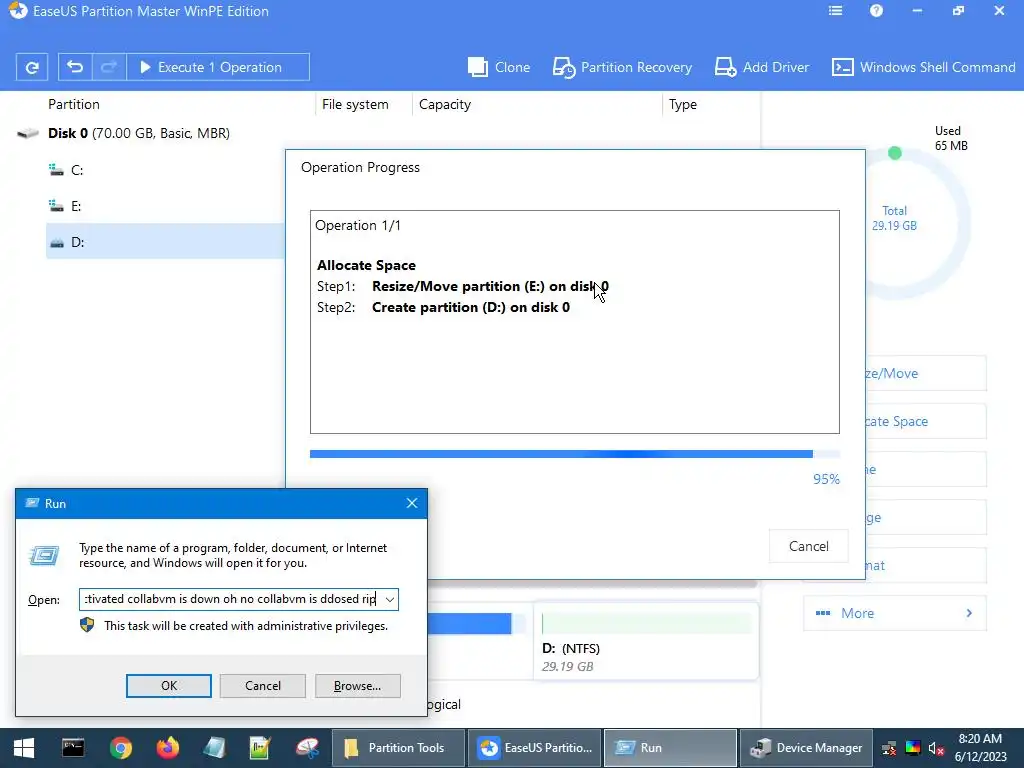Cancel the Operation Progress dialog

coord(808,546)
